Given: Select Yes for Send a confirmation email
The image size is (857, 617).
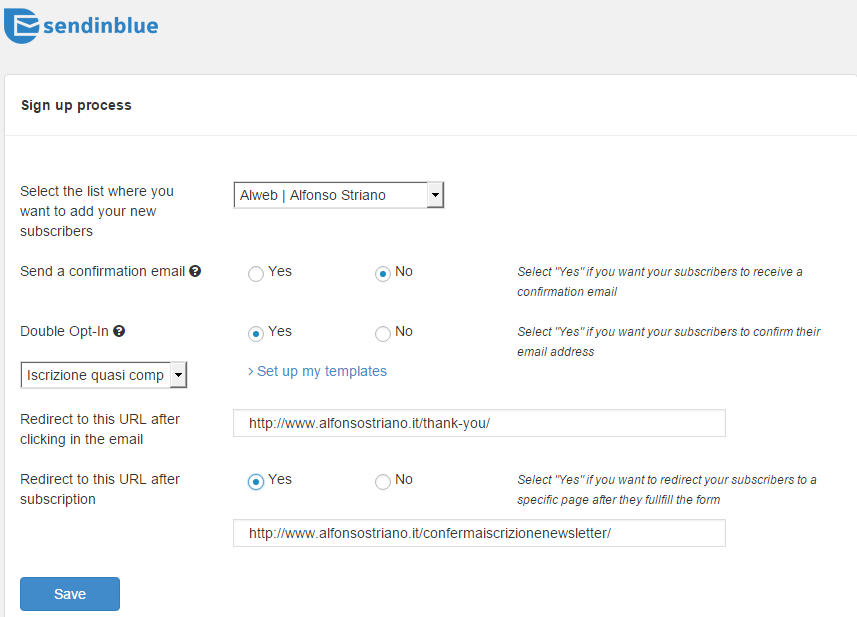Looking at the screenshot, I should click(x=256, y=273).
